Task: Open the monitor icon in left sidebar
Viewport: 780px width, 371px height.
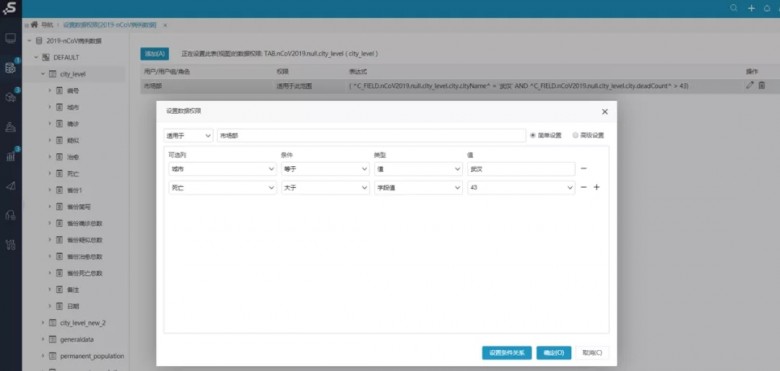Action: (10, 38)
